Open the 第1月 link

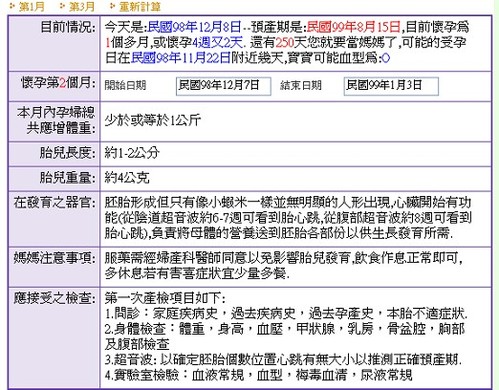[x=32, y=7]
